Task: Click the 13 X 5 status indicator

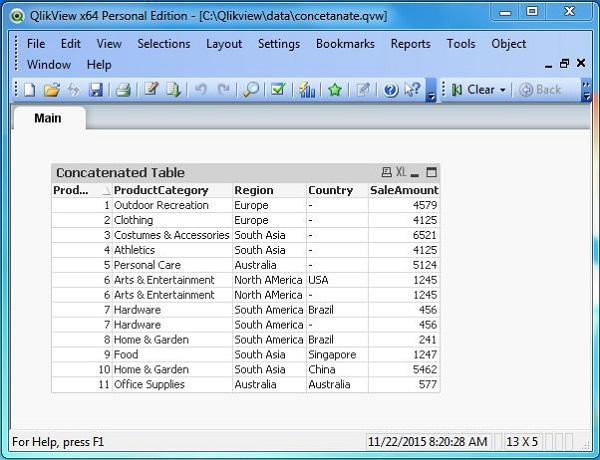Action: [522, 442]
